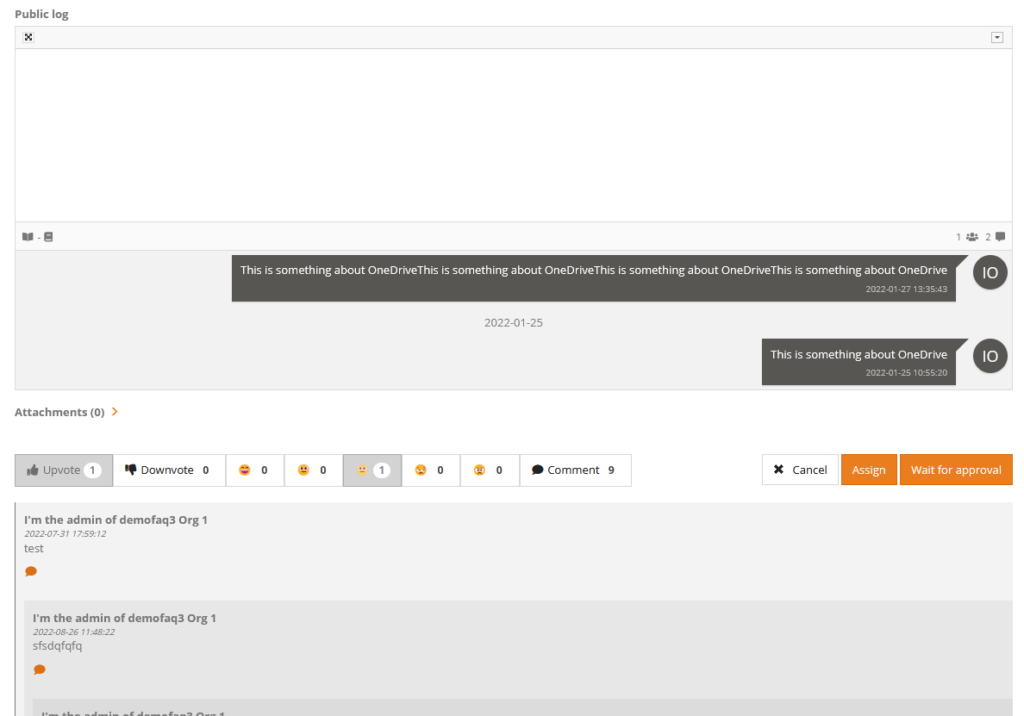Open the Comment section with 9 comments
The image size is (1024, 716).
574,470
